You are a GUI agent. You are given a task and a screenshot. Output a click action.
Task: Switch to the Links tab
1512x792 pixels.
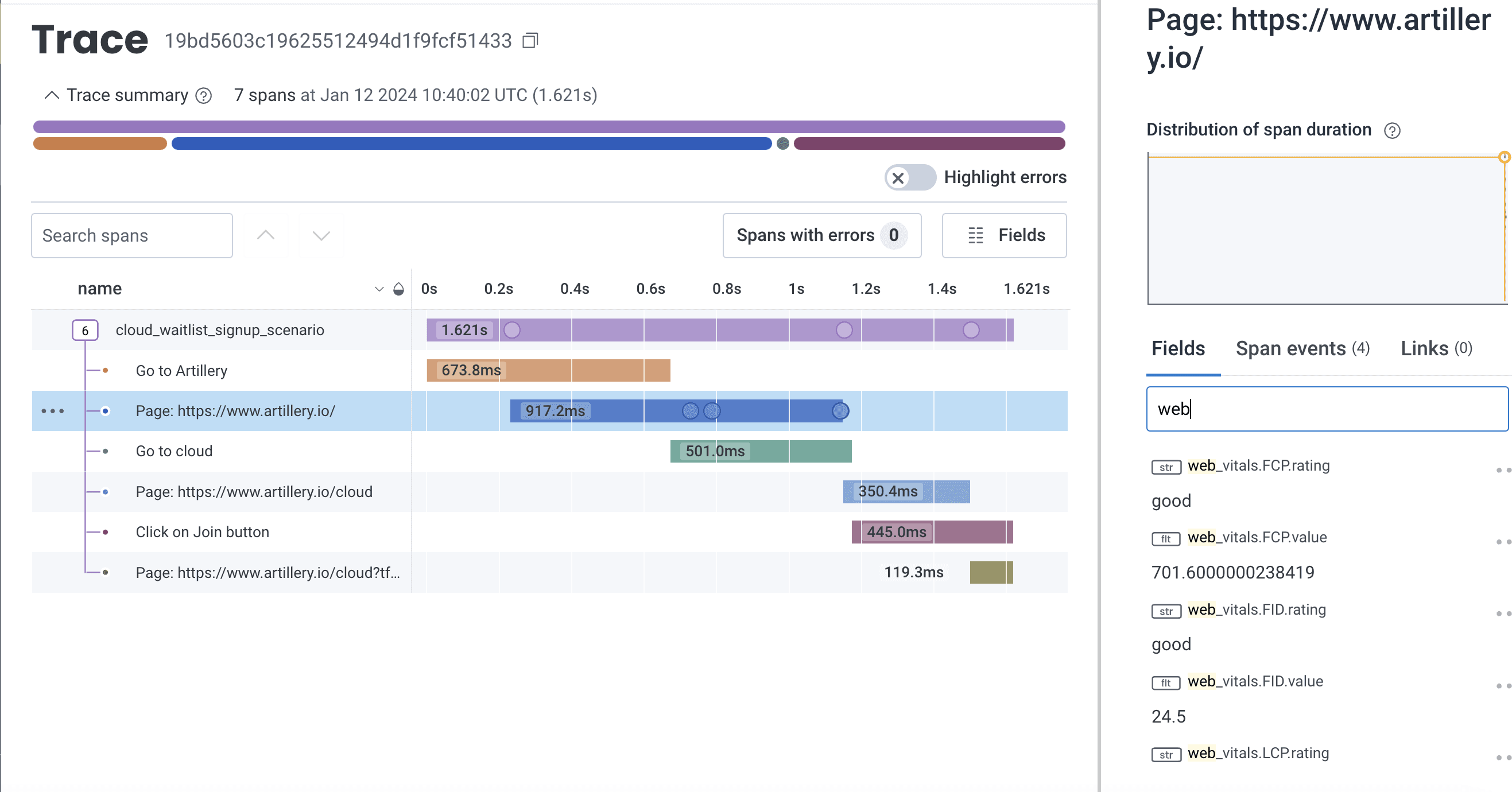click(1436, 348)
